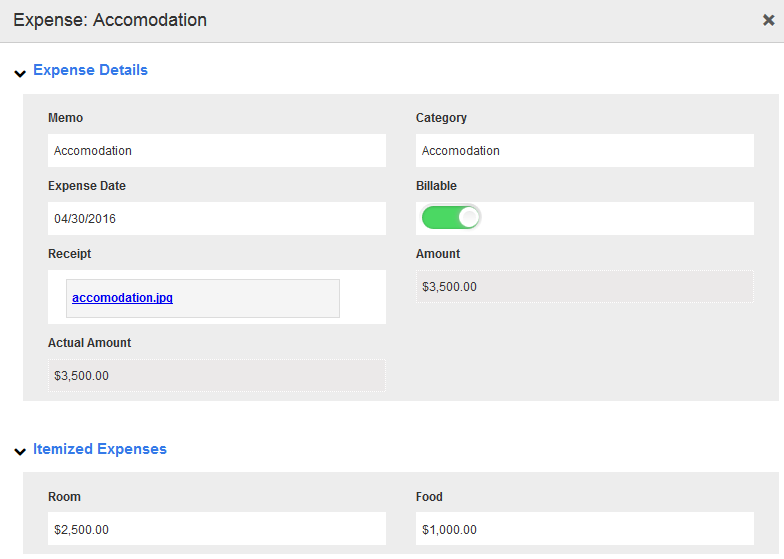Select the Expense Date field 04/30/2016

tap(216, 218)
